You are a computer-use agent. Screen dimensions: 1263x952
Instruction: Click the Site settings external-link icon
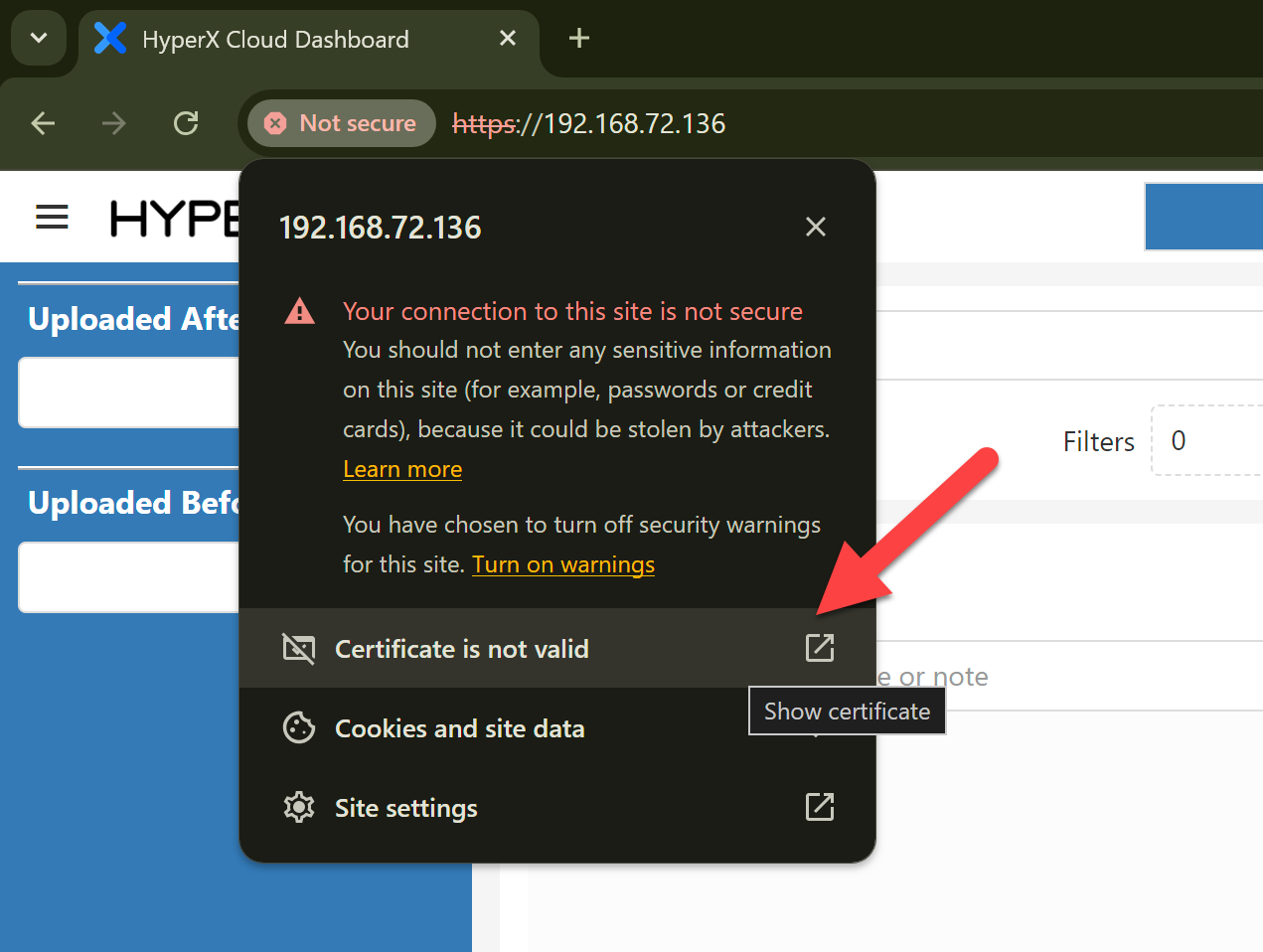820,807
